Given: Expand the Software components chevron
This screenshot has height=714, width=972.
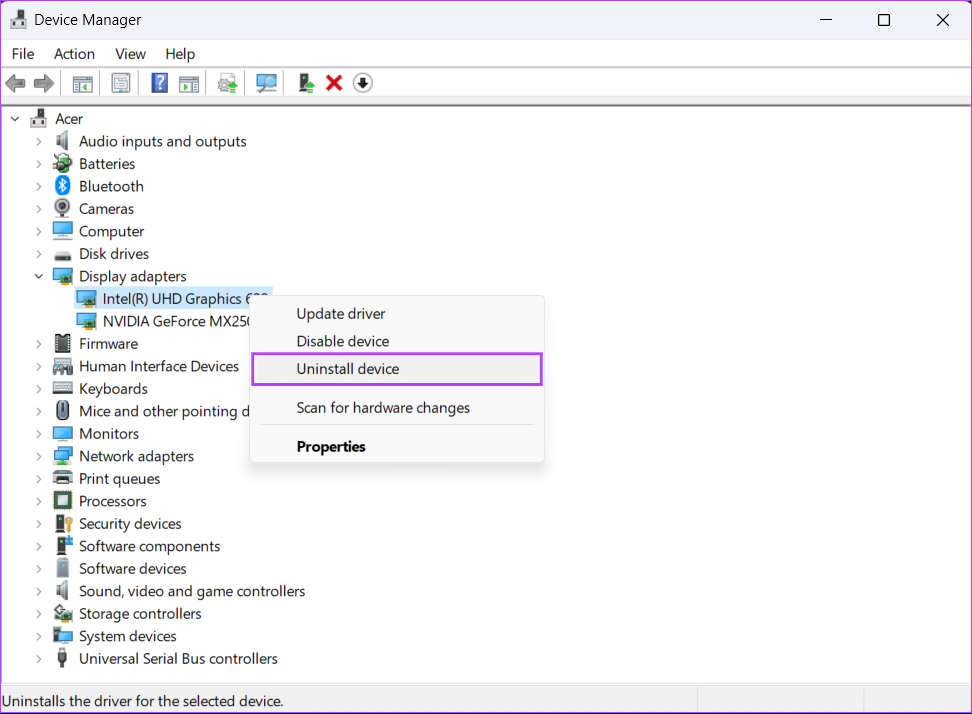Looking at the screenshot, I should pyautogui.click(x=39, y=546).
